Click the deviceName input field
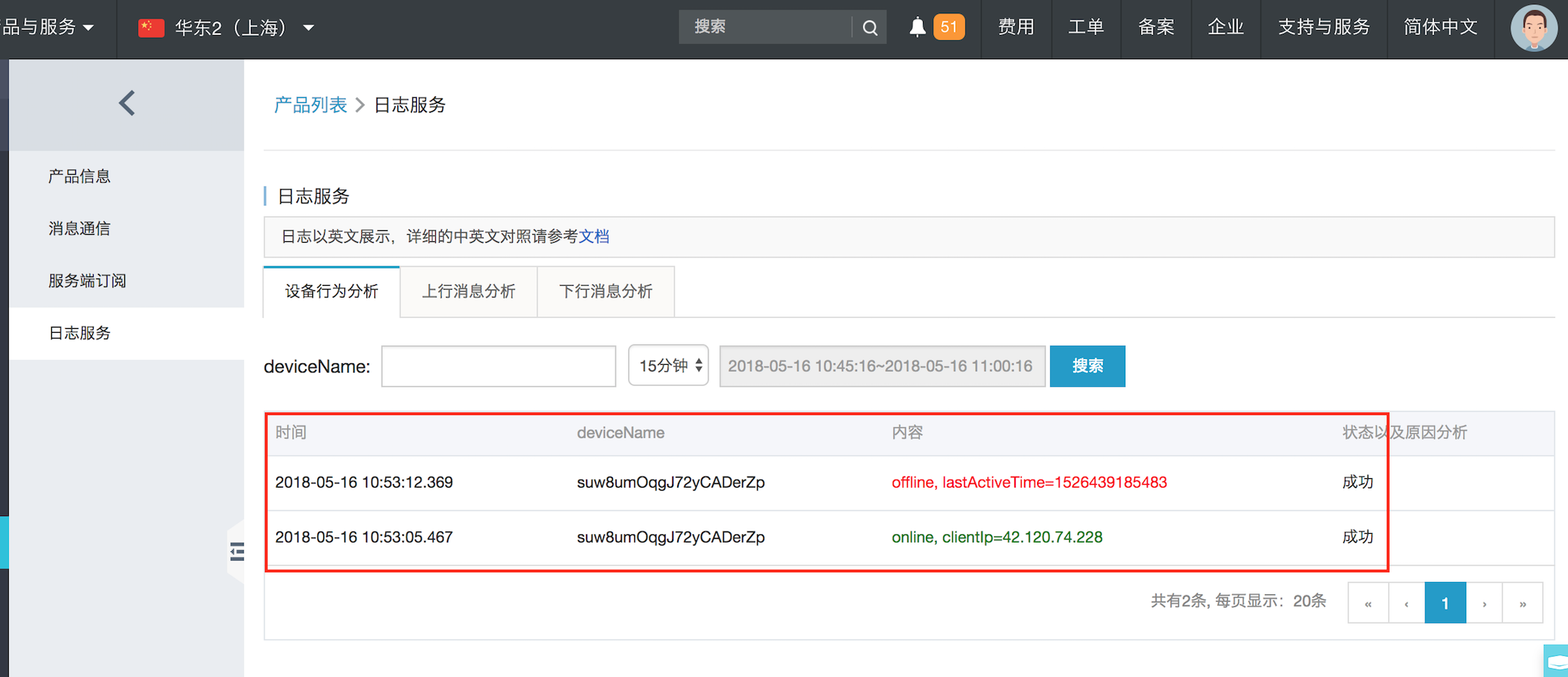The width and height of the screenshot is (1568, 677). pos(499,366)
